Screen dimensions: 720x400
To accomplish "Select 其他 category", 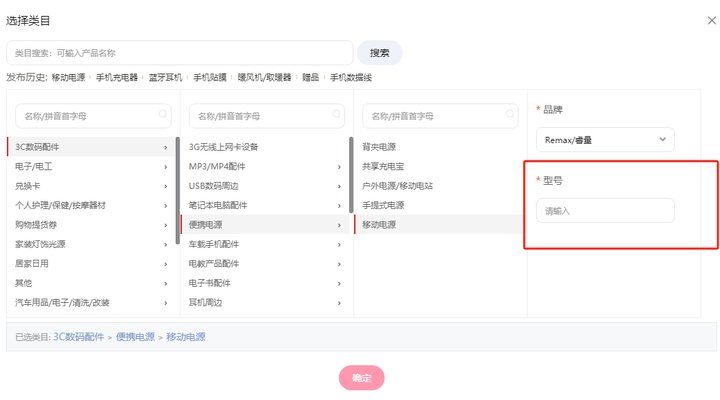I will point(91,283).
